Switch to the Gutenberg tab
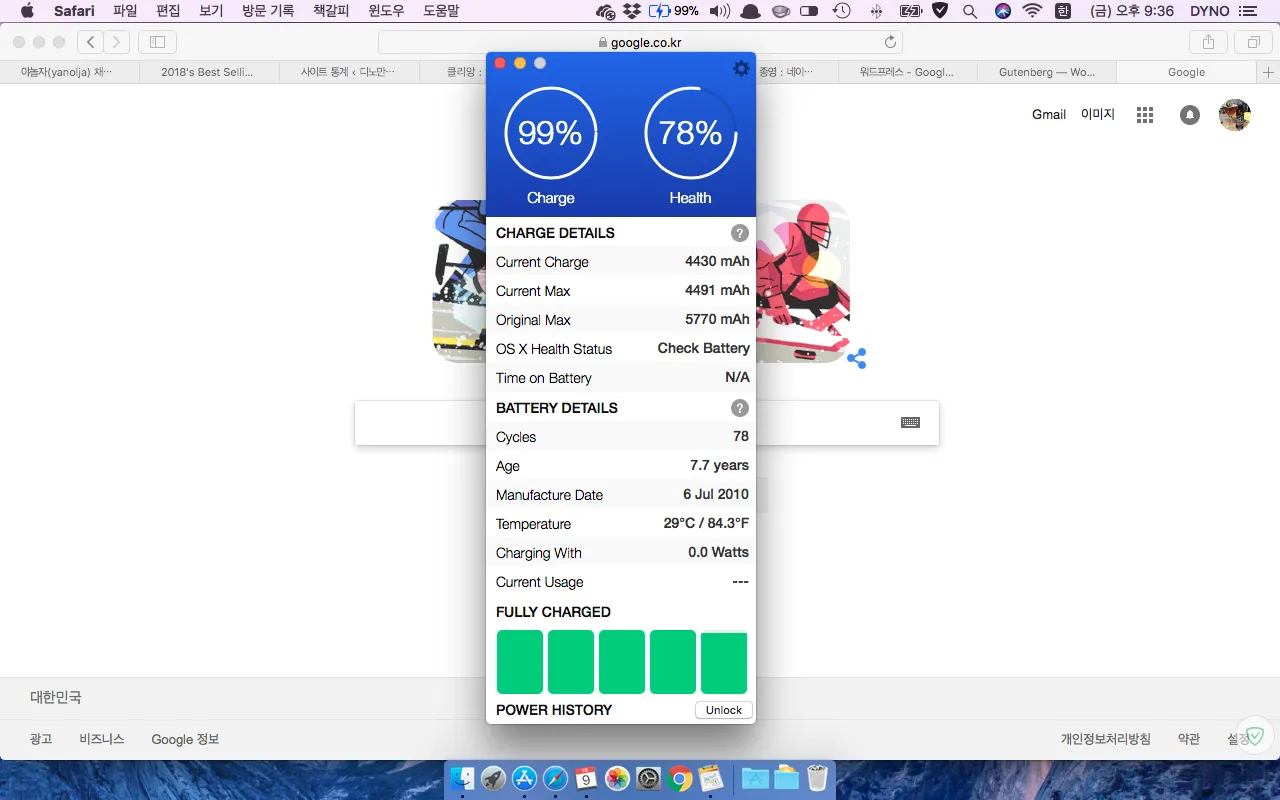 (x=1047, y=72)
